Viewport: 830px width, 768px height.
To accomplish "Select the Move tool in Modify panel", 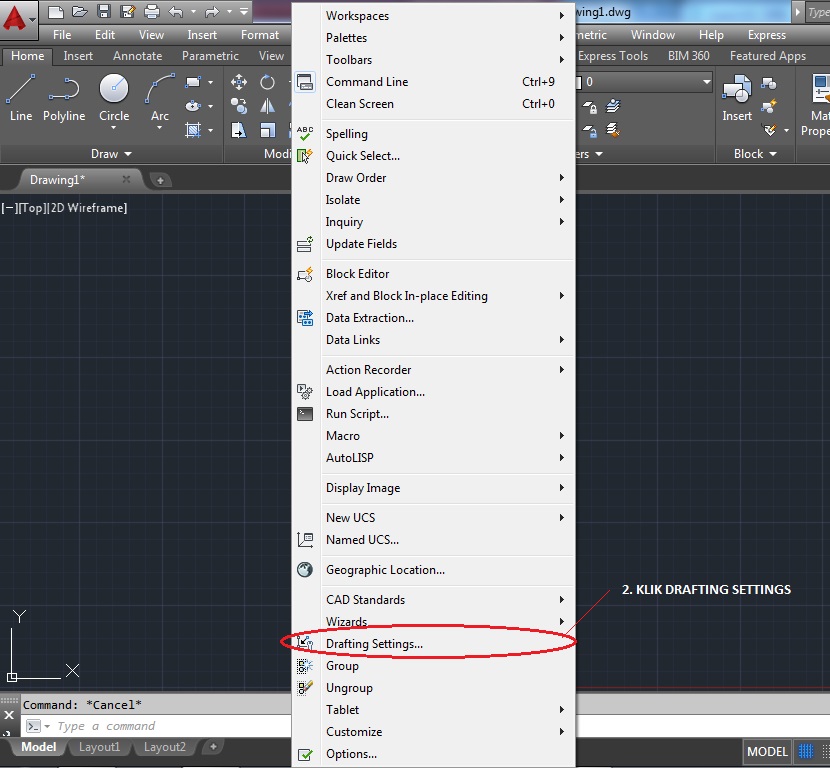I will (x=239, y=81).
